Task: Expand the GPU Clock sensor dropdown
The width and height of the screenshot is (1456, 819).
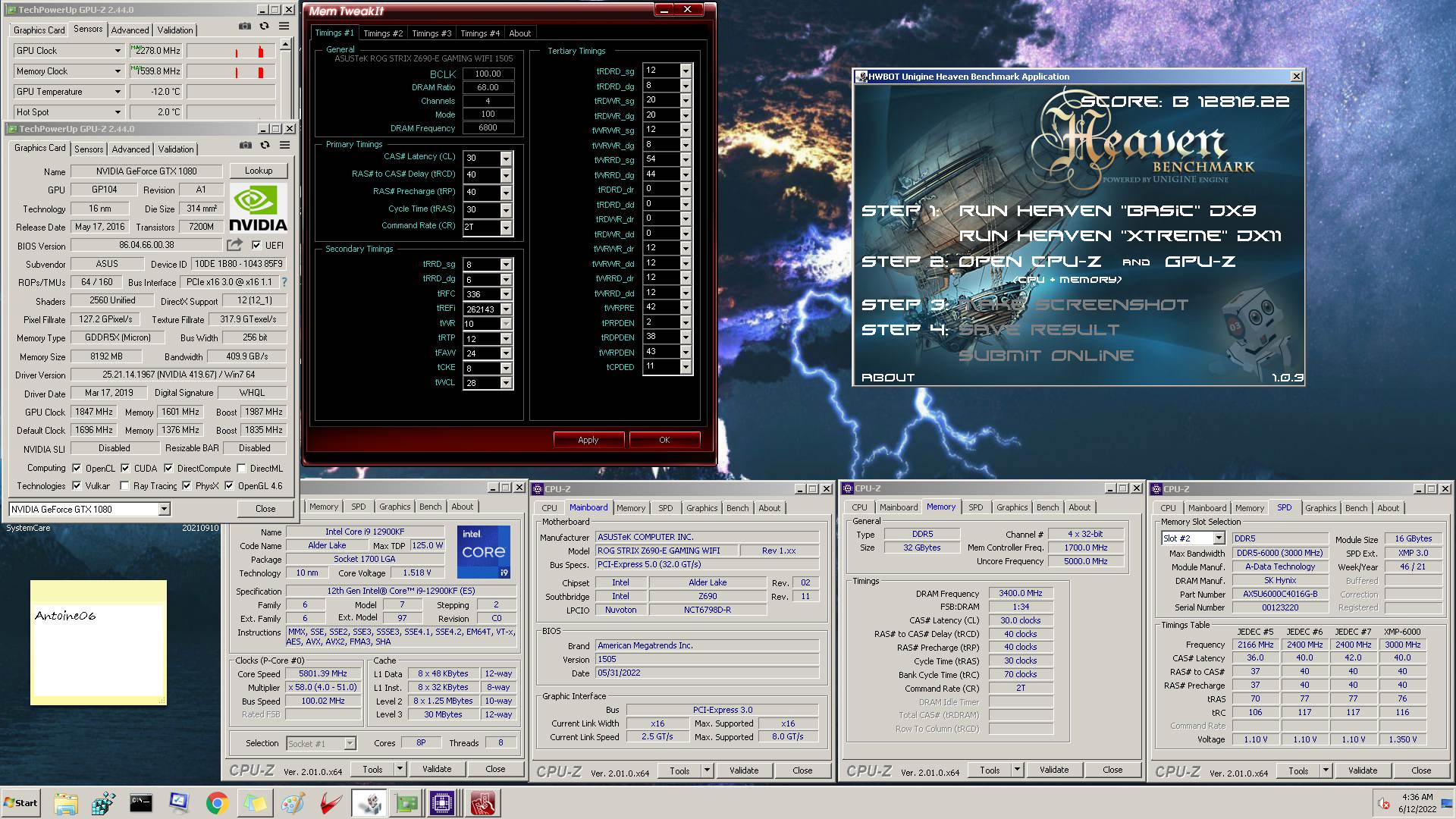Action: pos(118,51)
